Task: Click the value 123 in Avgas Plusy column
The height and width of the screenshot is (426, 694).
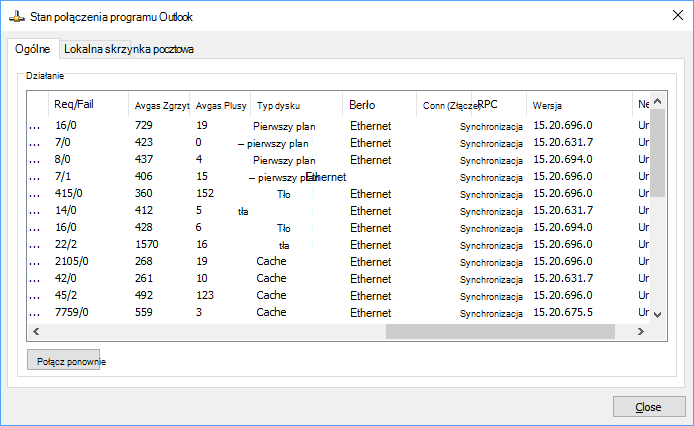Action: (205, 295)
